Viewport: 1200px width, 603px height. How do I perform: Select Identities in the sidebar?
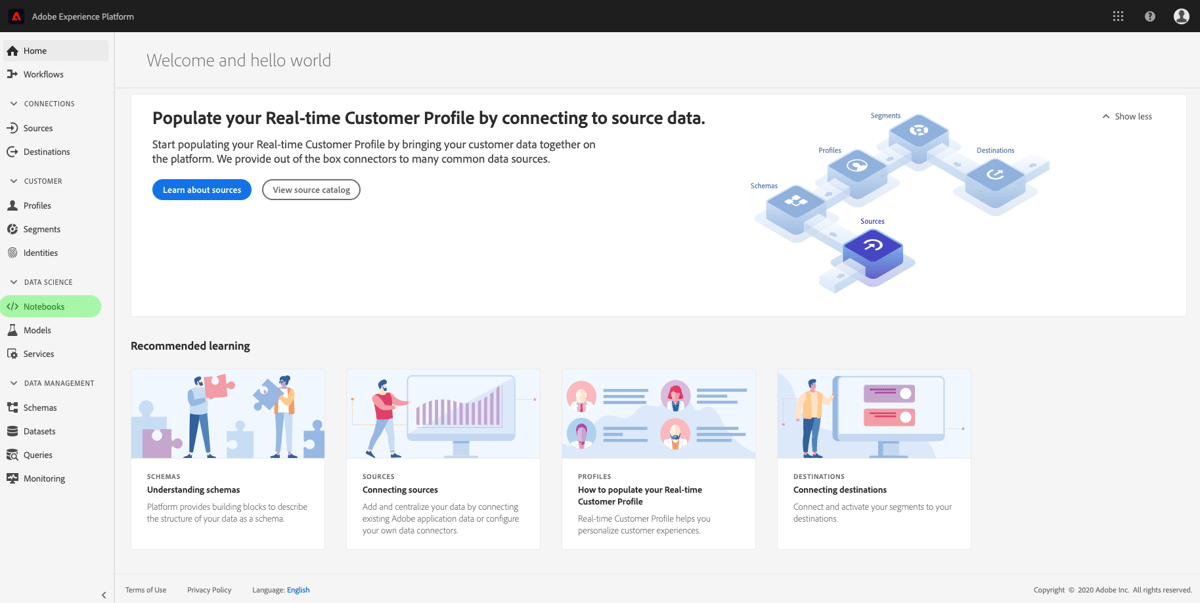[39, 252]
